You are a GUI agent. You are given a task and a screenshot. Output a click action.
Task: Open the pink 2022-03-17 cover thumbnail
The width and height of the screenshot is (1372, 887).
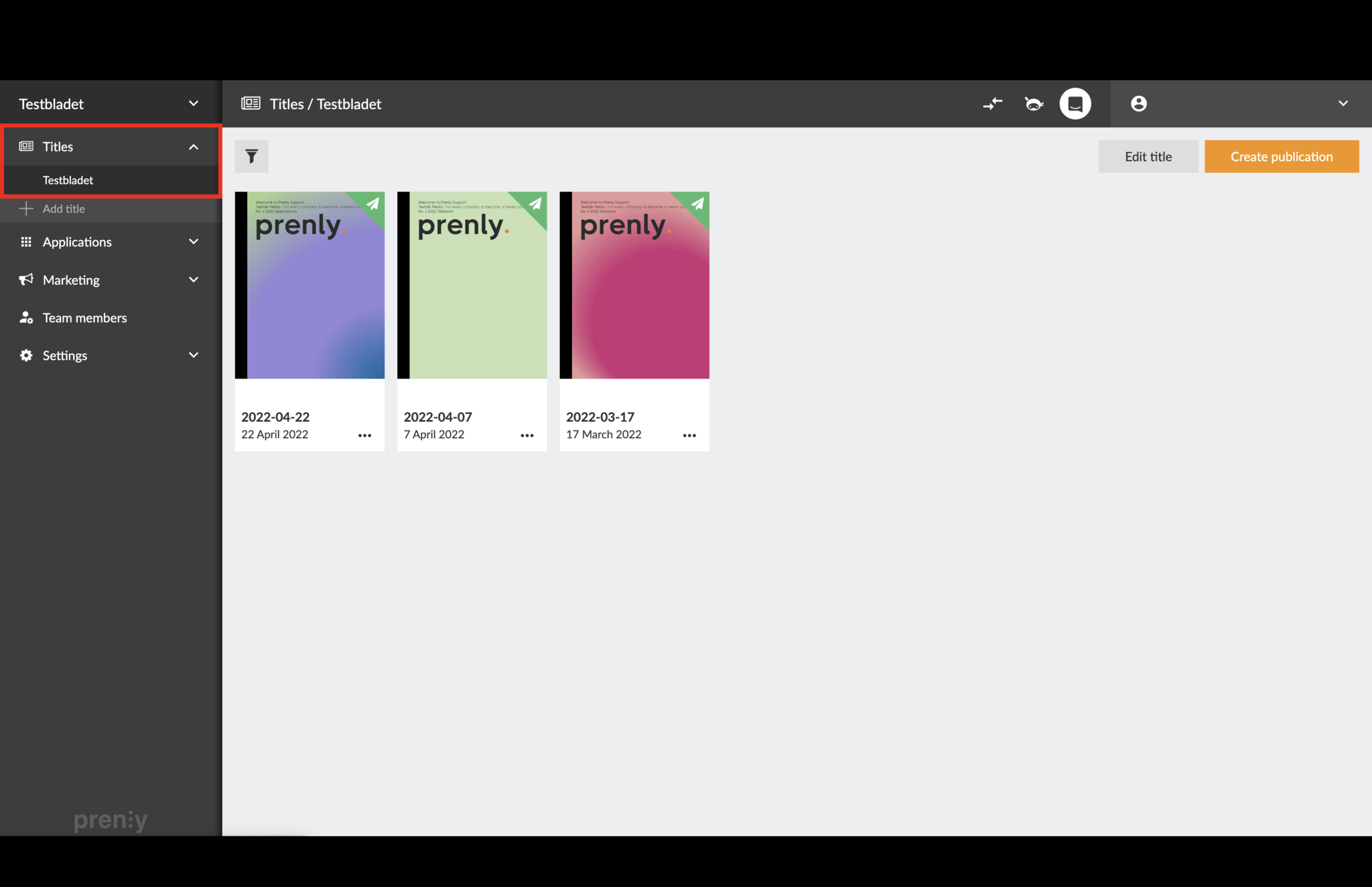click(x=634, y=285)
